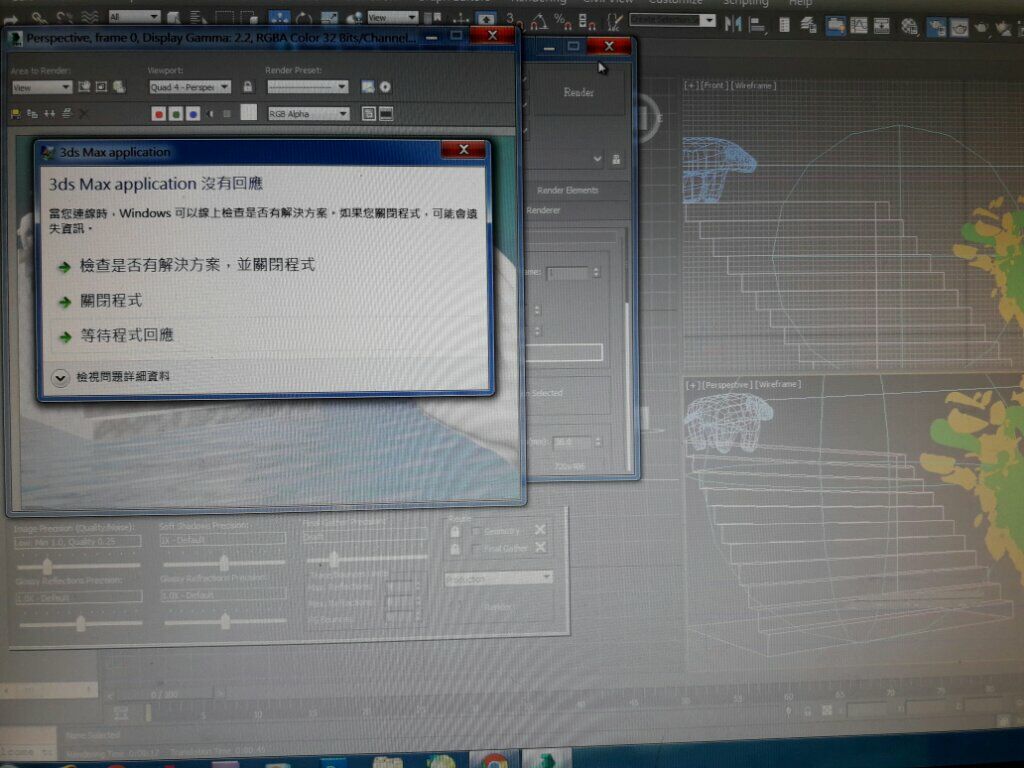Screen dimensions: 1024x768
Task: Adjust the Image Precision quality slider
Action: 46,565
